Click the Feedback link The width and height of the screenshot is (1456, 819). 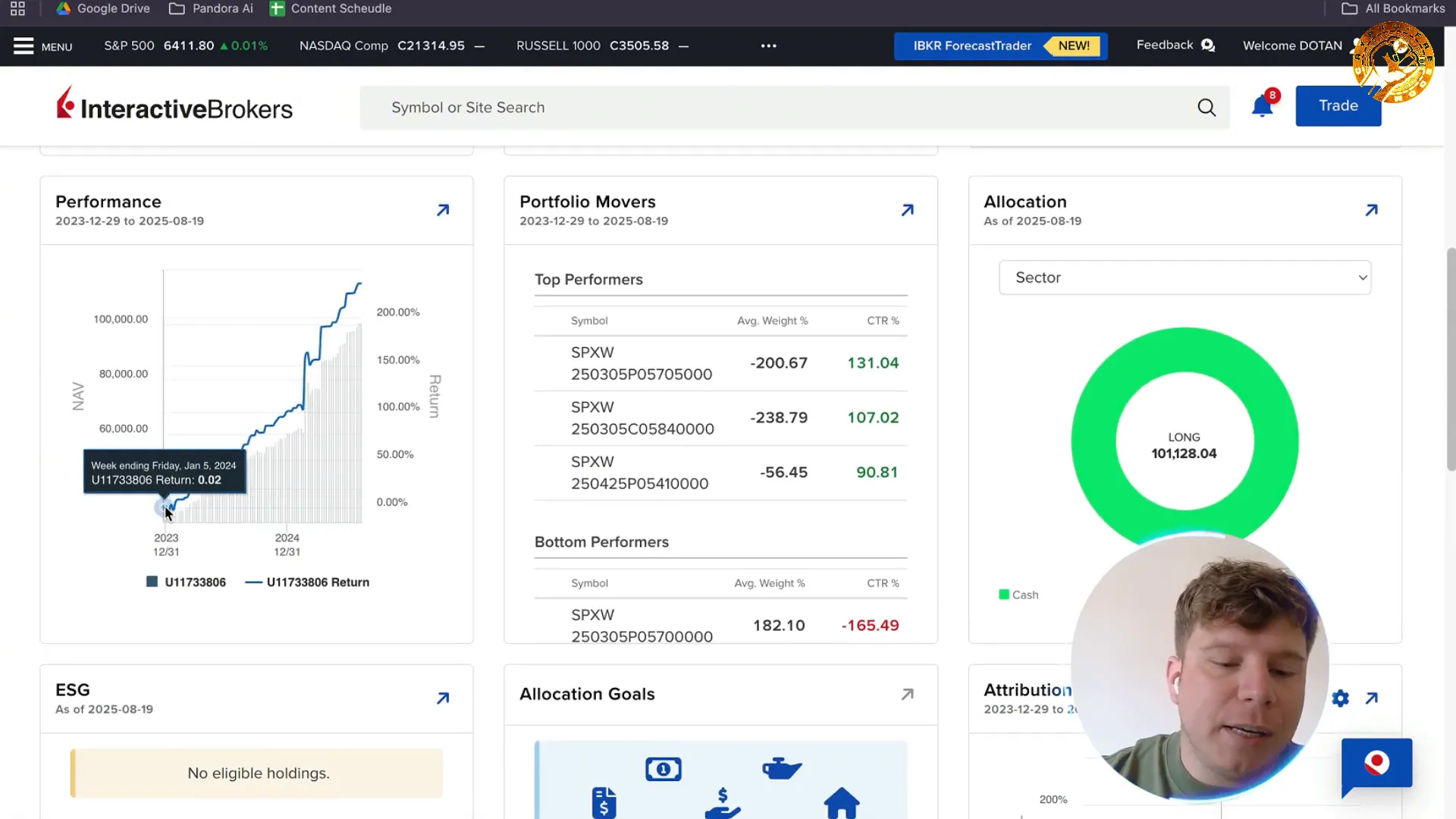click(x=1164, y=45)
